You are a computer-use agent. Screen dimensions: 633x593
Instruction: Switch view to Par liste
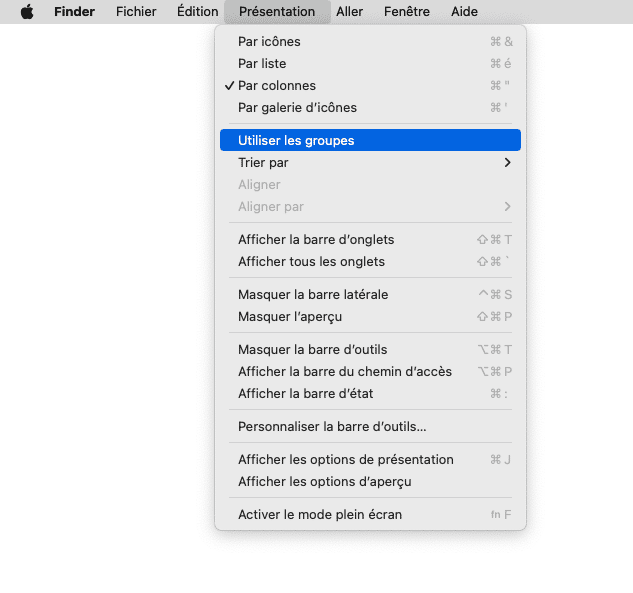(370, 63)
